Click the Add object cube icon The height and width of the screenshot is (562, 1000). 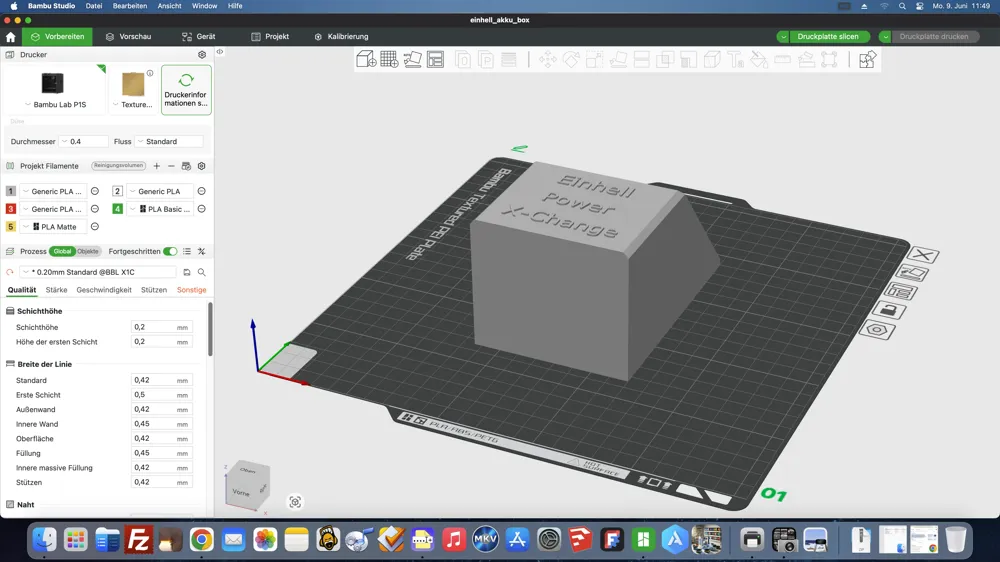pos(366,59)
